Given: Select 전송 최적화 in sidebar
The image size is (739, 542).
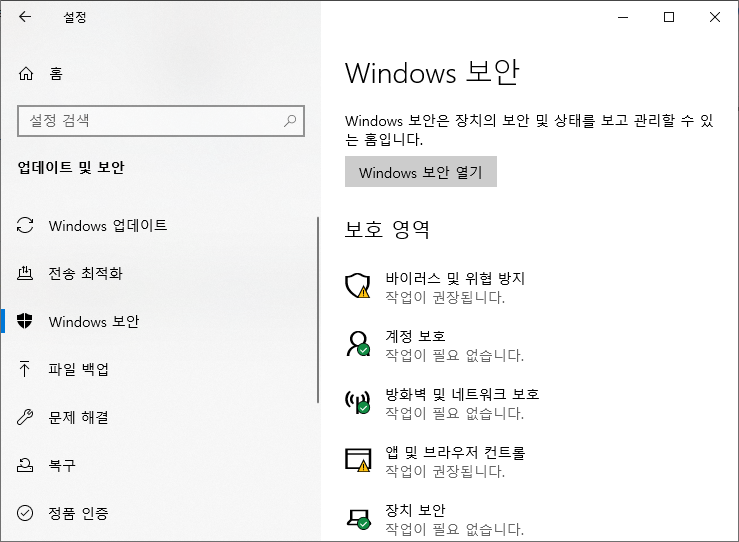Looking at the screenshot, I should click(159, 273).
